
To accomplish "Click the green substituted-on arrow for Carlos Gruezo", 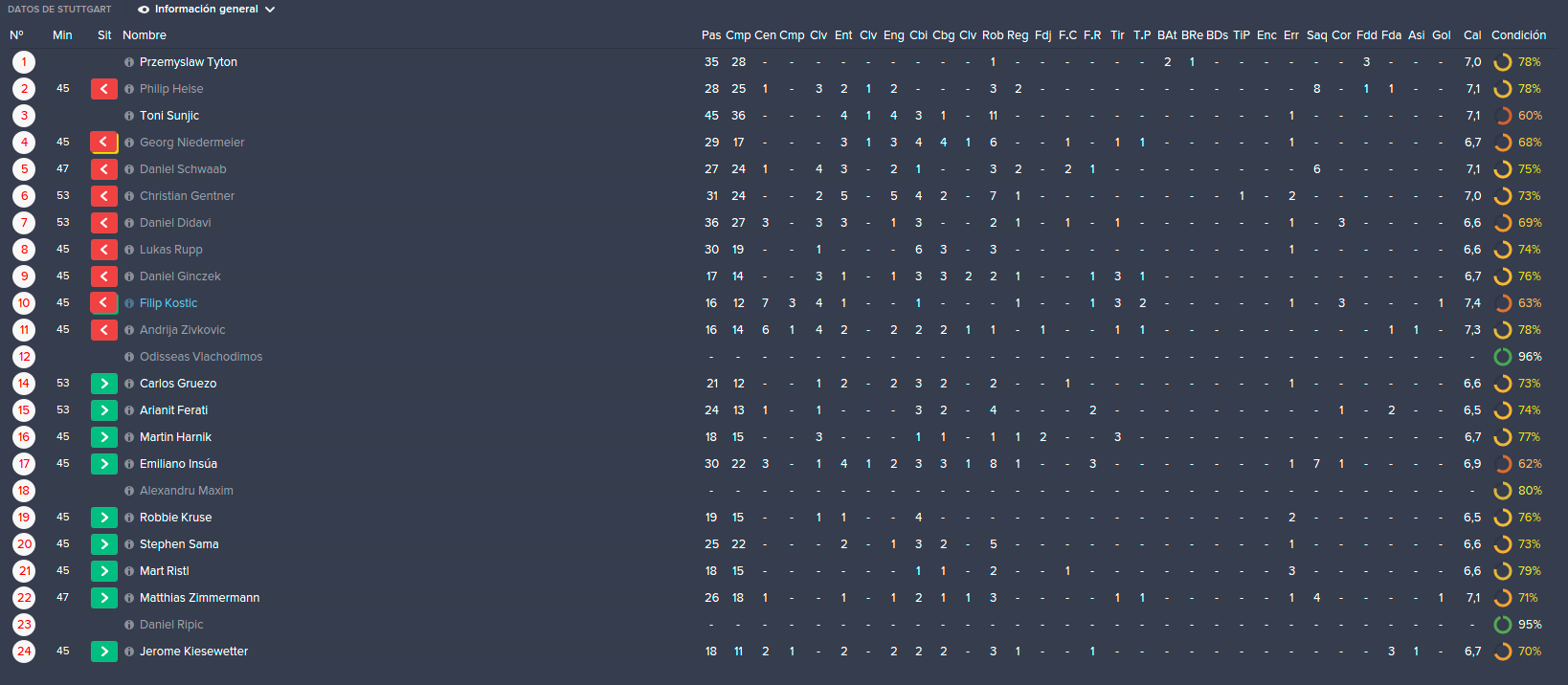I will click(x=104, y=384).
